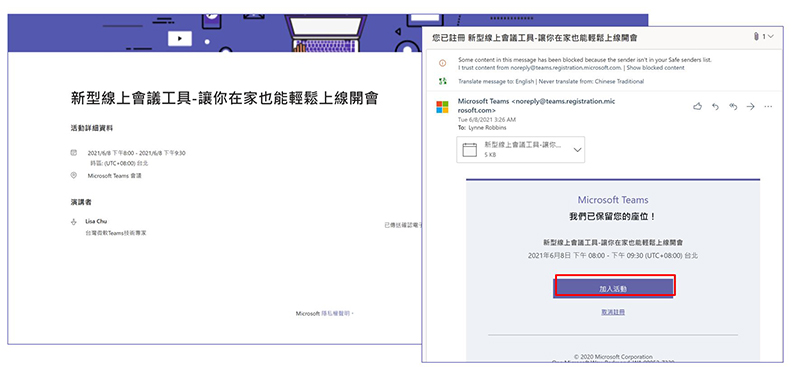Click the 活動詳細資料 heading

click(x=91, y=128)
